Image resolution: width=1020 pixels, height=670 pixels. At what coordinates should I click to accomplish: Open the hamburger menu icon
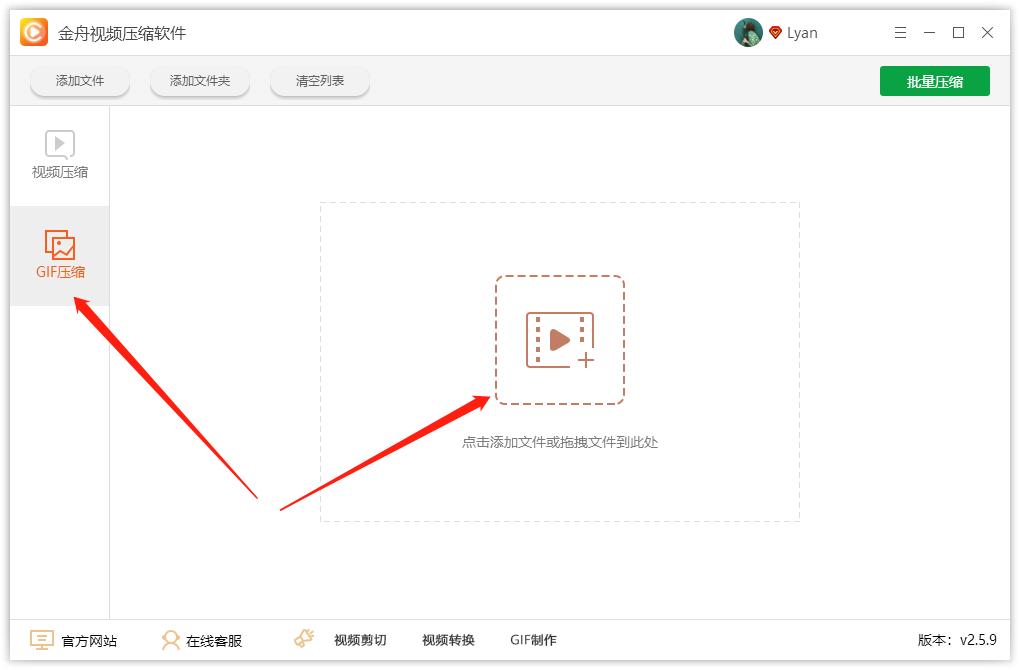coord(899,32)
